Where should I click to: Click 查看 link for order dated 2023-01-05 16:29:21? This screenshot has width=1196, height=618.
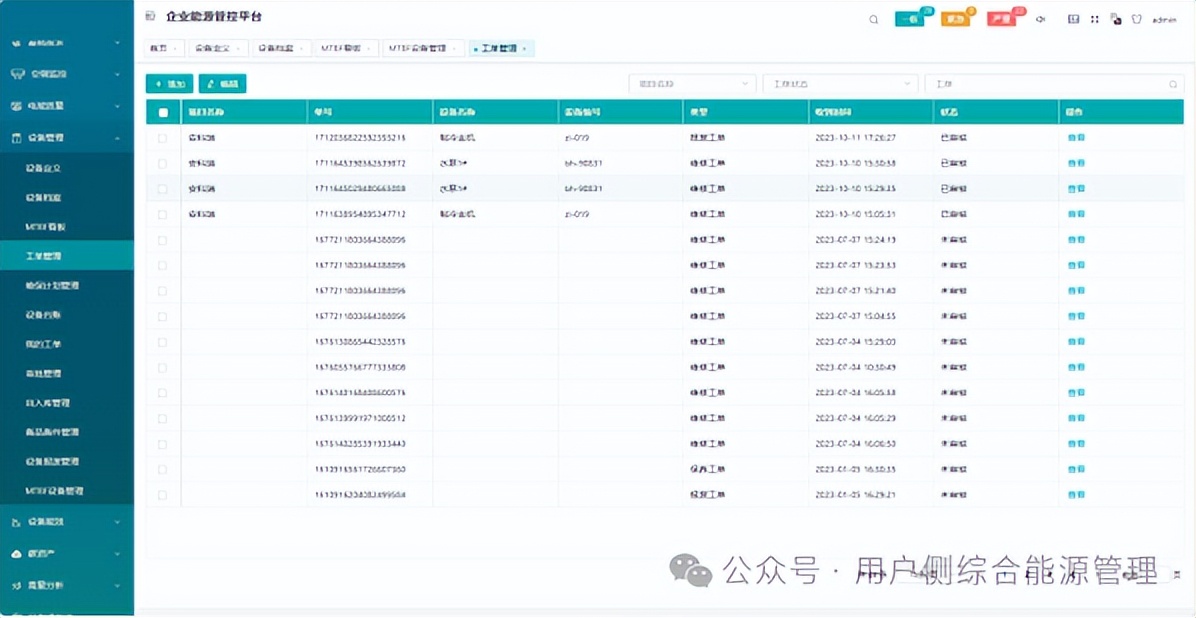pyautogui.click(x=1076, y=494)
